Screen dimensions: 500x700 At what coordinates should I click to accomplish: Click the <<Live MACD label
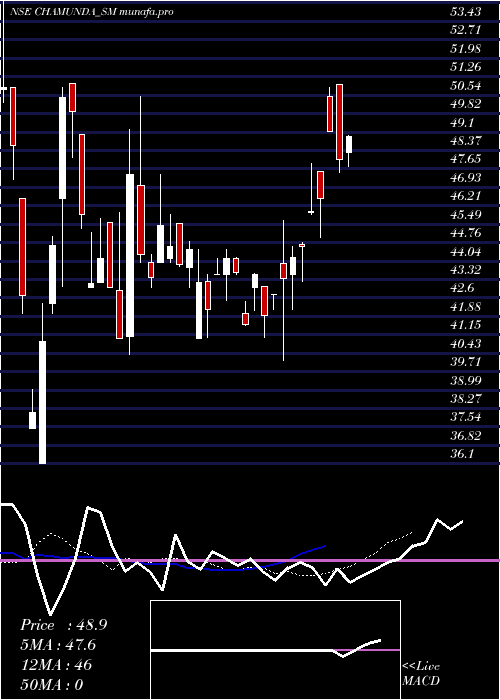pyautogui.click(x=421, y=674)
